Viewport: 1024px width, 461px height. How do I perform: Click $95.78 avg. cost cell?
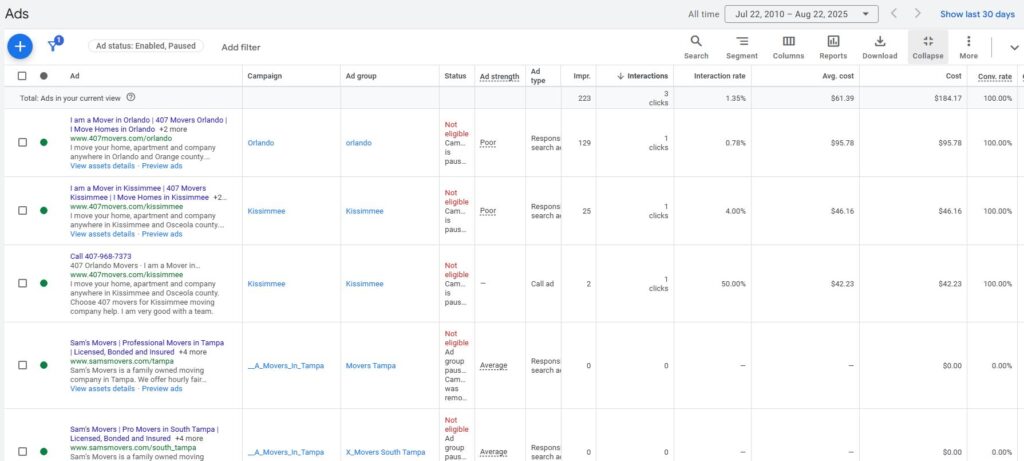click(x=842, y=143)
